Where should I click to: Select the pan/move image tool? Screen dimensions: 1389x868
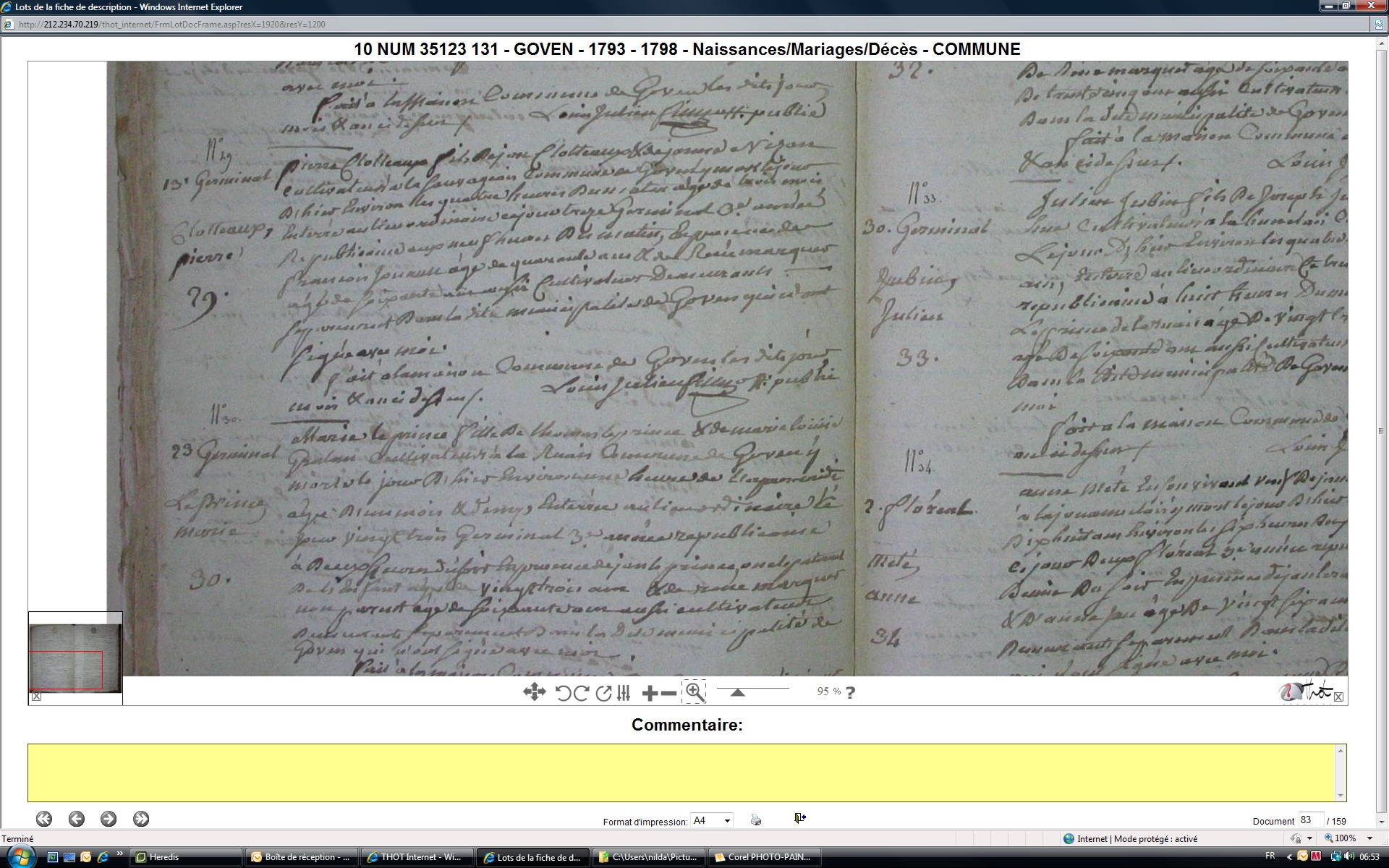point(534,692)
